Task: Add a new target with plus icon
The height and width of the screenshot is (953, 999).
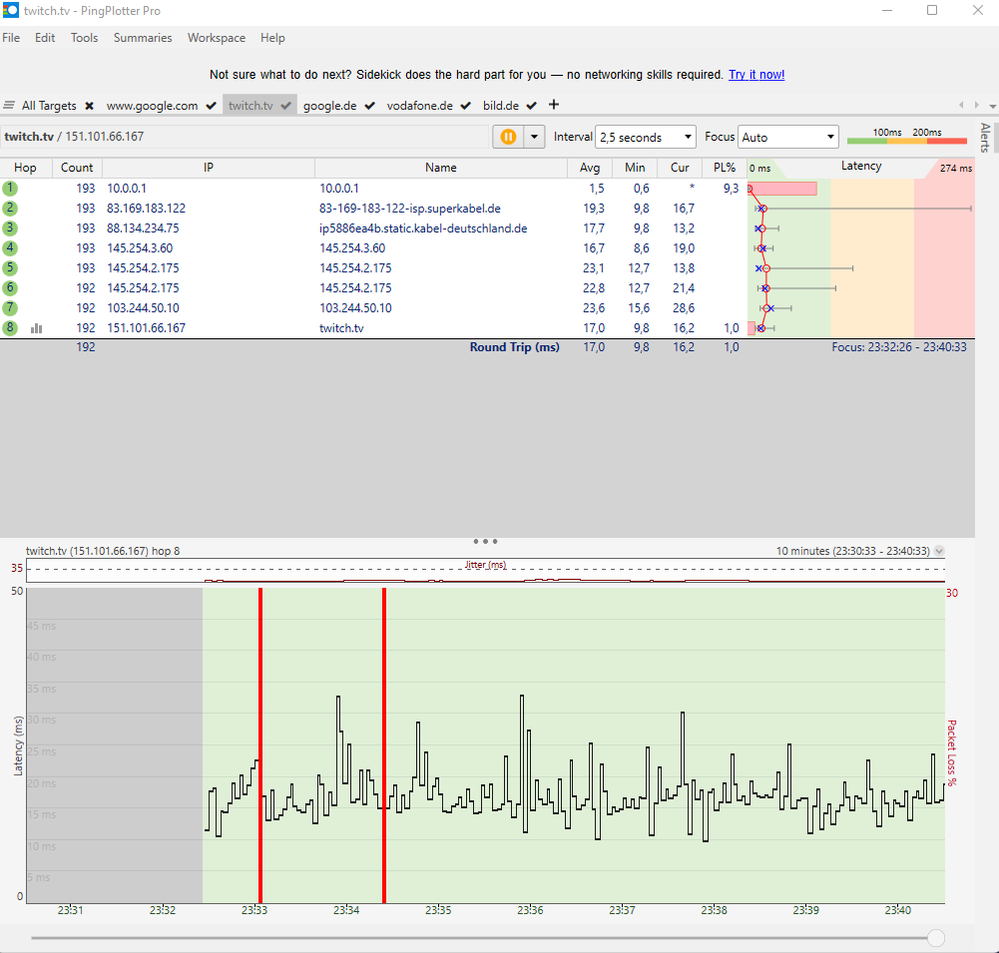Action: (x=554, y=105)
